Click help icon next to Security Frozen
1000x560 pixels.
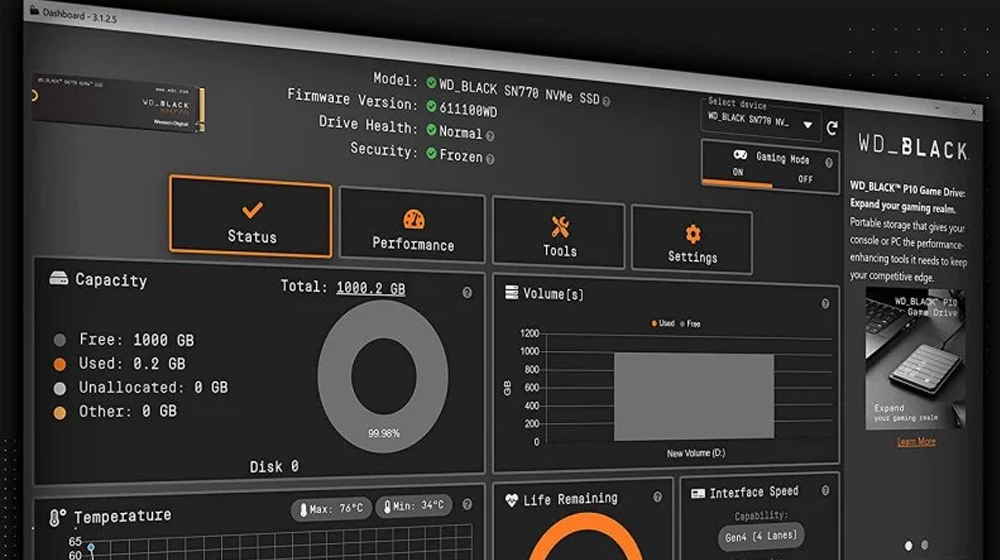coord(490,159)
